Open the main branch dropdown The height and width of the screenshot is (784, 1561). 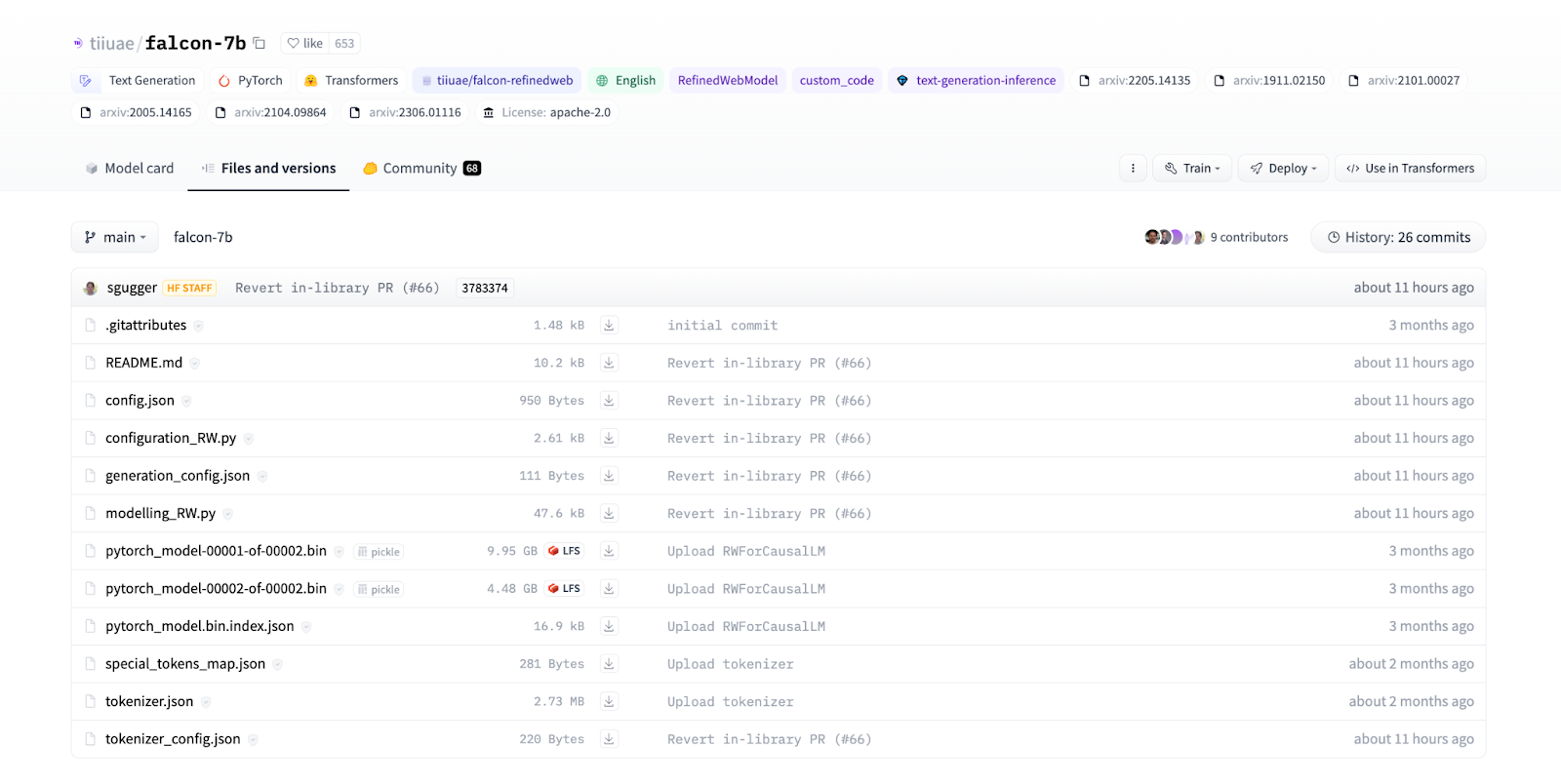[115, 237]
